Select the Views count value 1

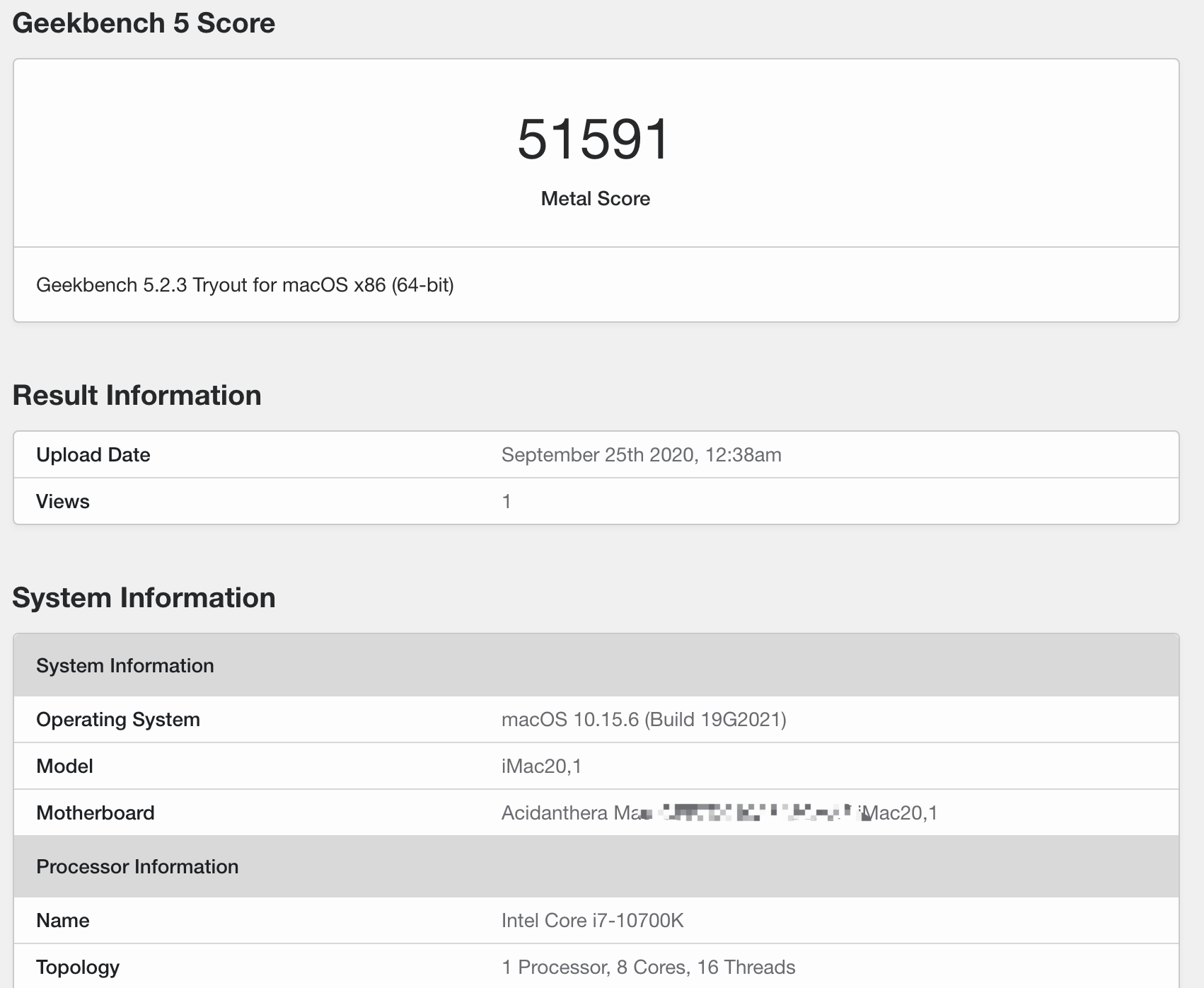pos(507,502)
